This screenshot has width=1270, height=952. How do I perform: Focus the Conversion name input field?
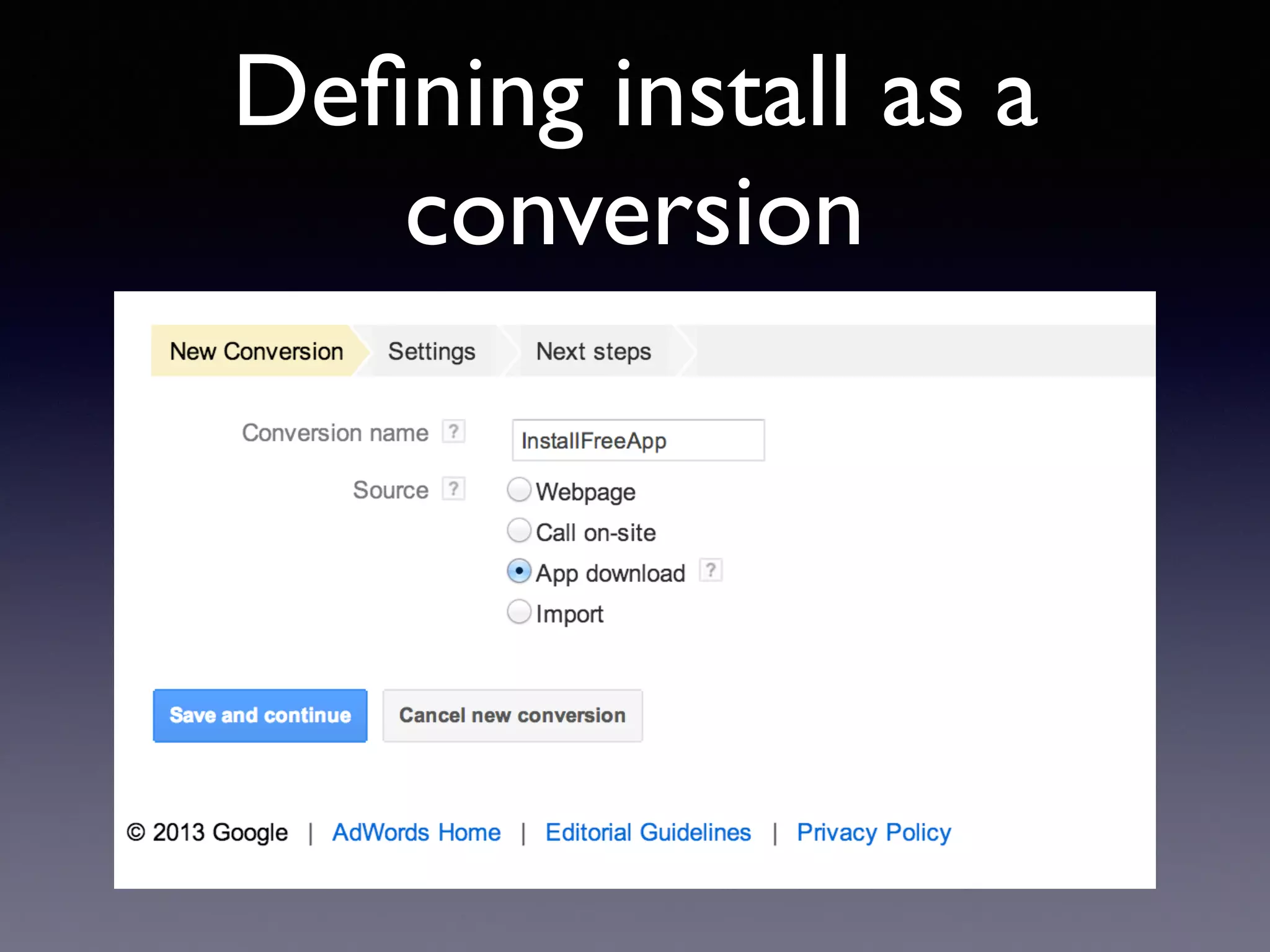(x=638, y=440)
